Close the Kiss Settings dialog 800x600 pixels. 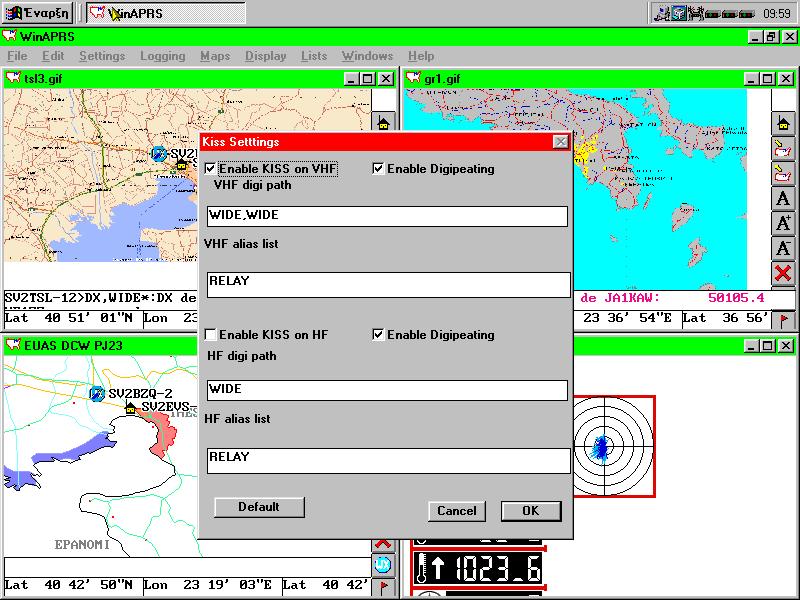pyautogui.click(x=561, y=142)
